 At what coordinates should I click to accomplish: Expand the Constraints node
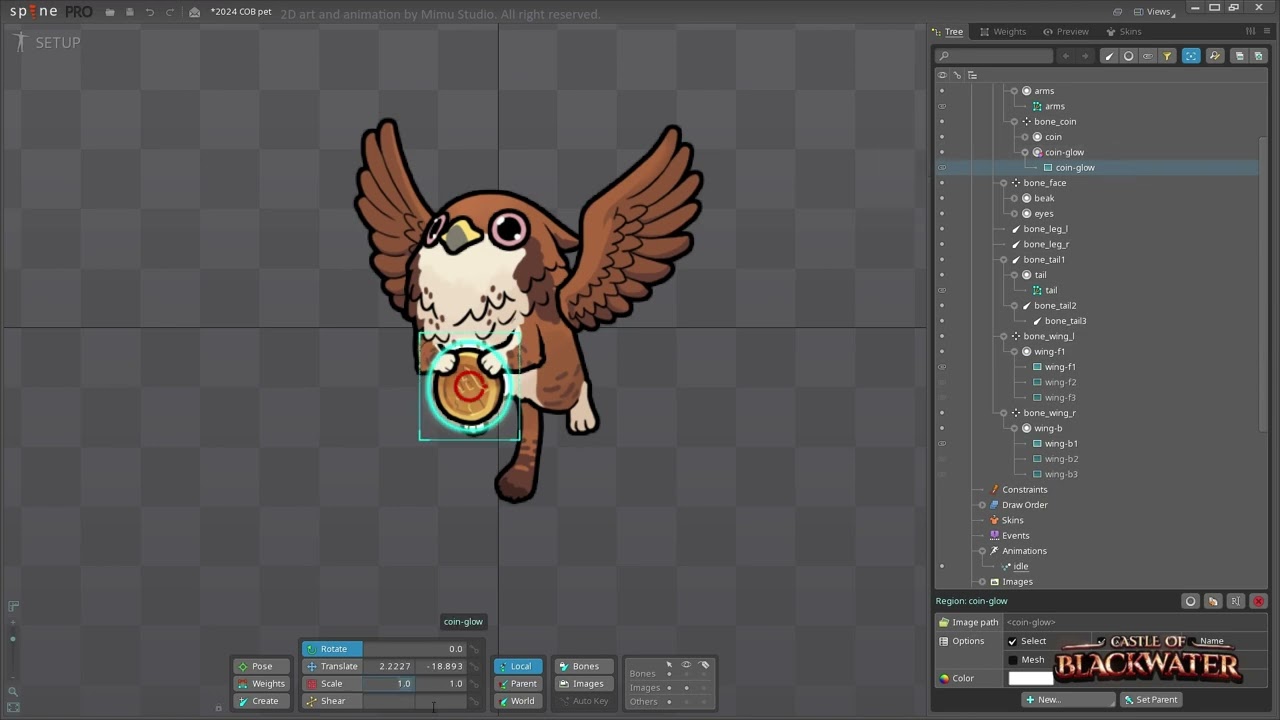(981, 490)
